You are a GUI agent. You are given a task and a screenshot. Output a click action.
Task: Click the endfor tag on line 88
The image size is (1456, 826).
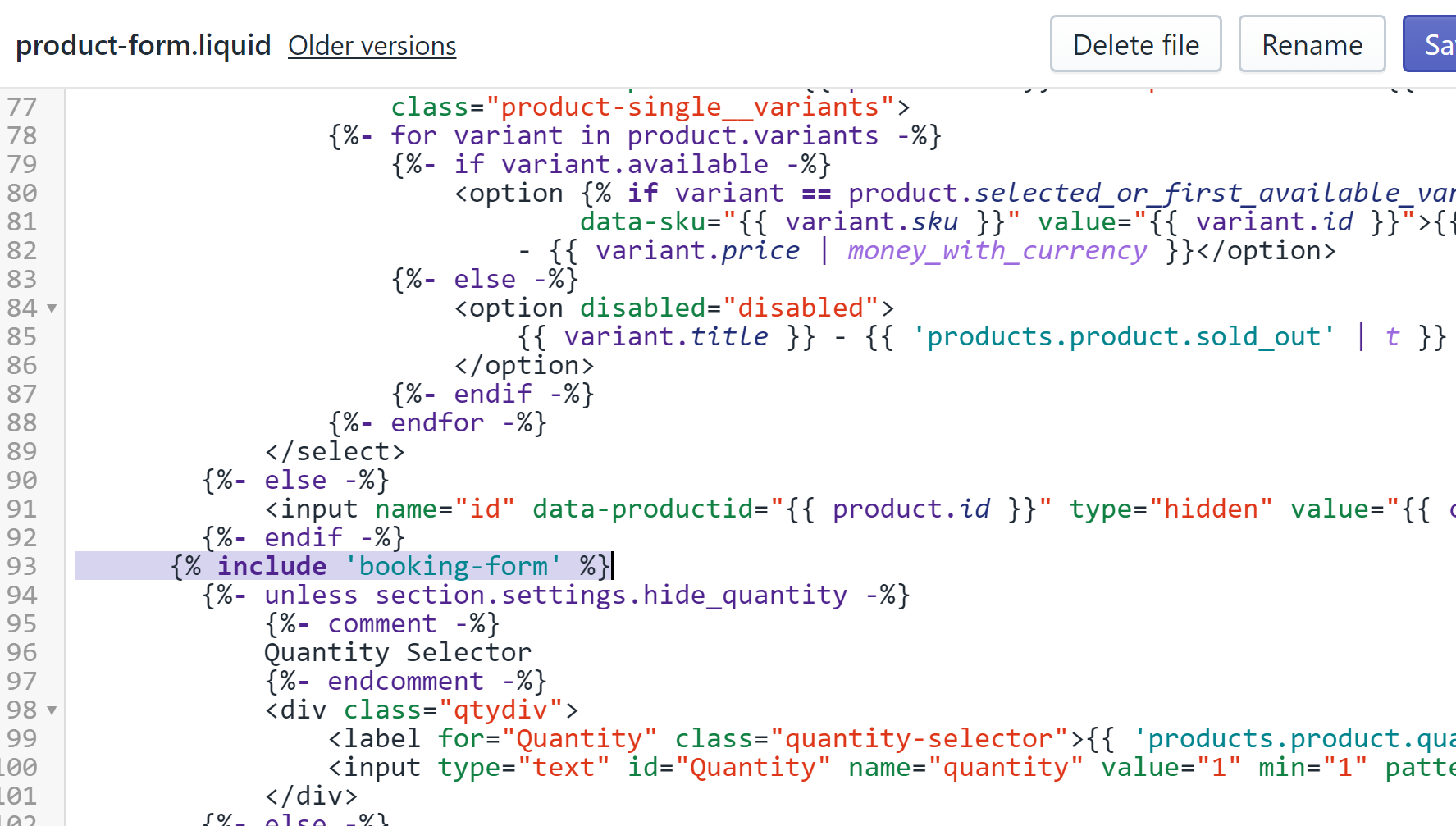(x=437, y=422)
